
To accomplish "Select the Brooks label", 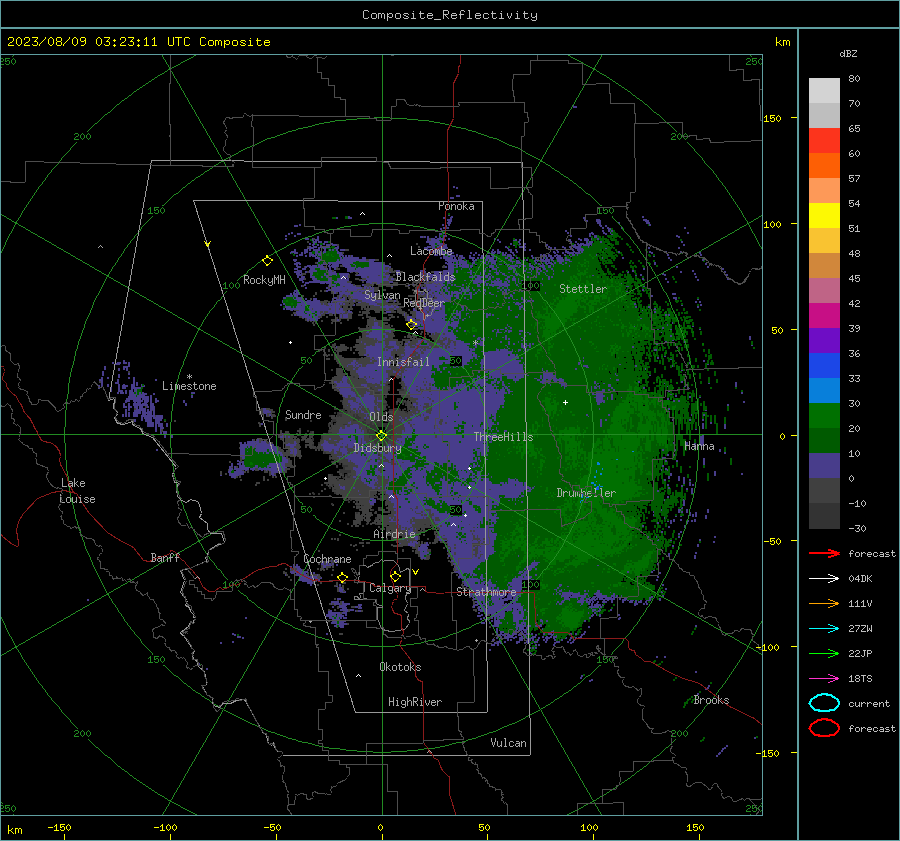I will 711,700.
